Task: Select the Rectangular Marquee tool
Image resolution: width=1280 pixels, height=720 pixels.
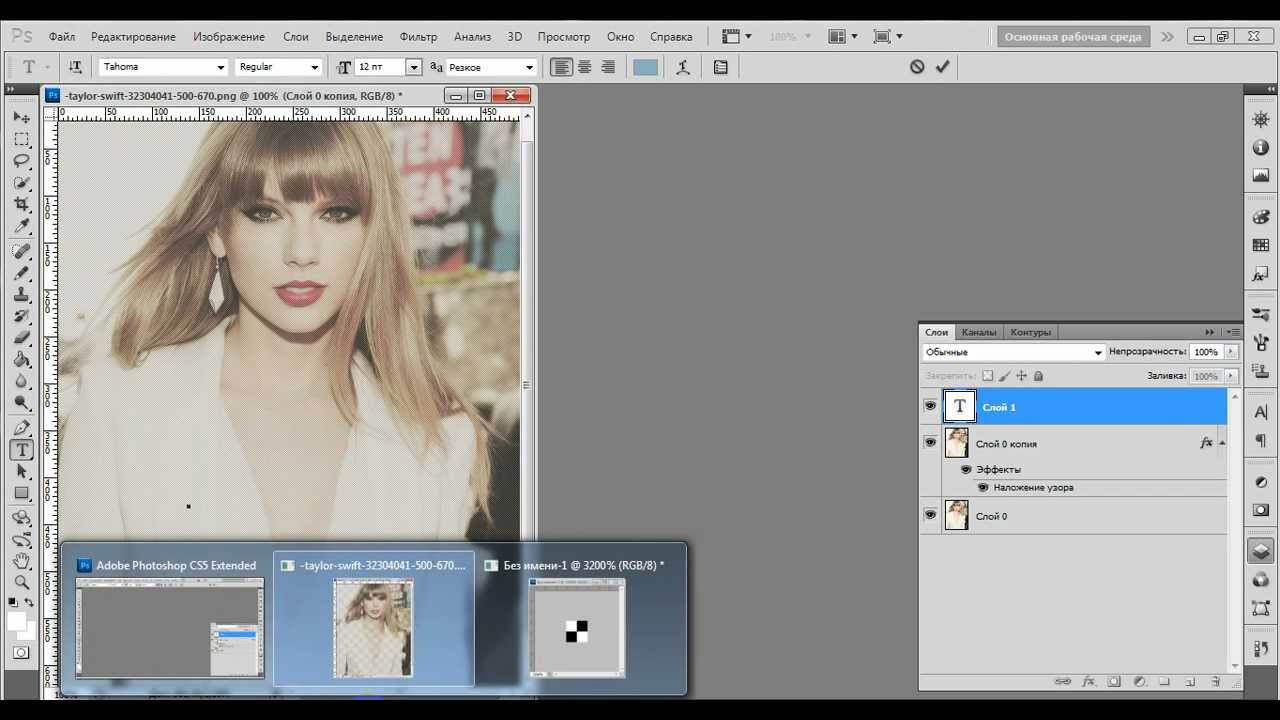Action: [x=21, y=139]
